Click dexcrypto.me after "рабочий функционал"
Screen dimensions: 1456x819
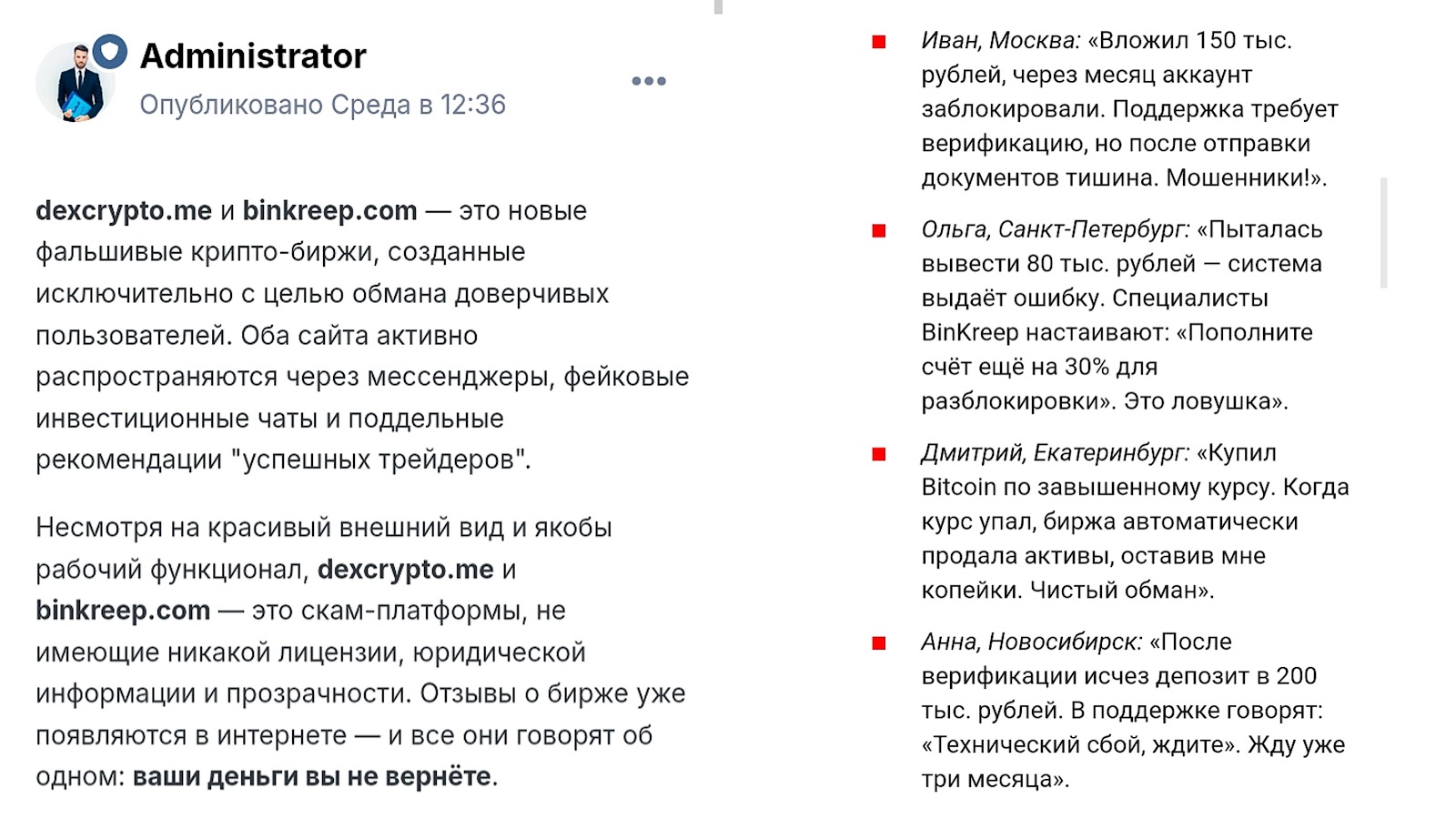[406, 569]
